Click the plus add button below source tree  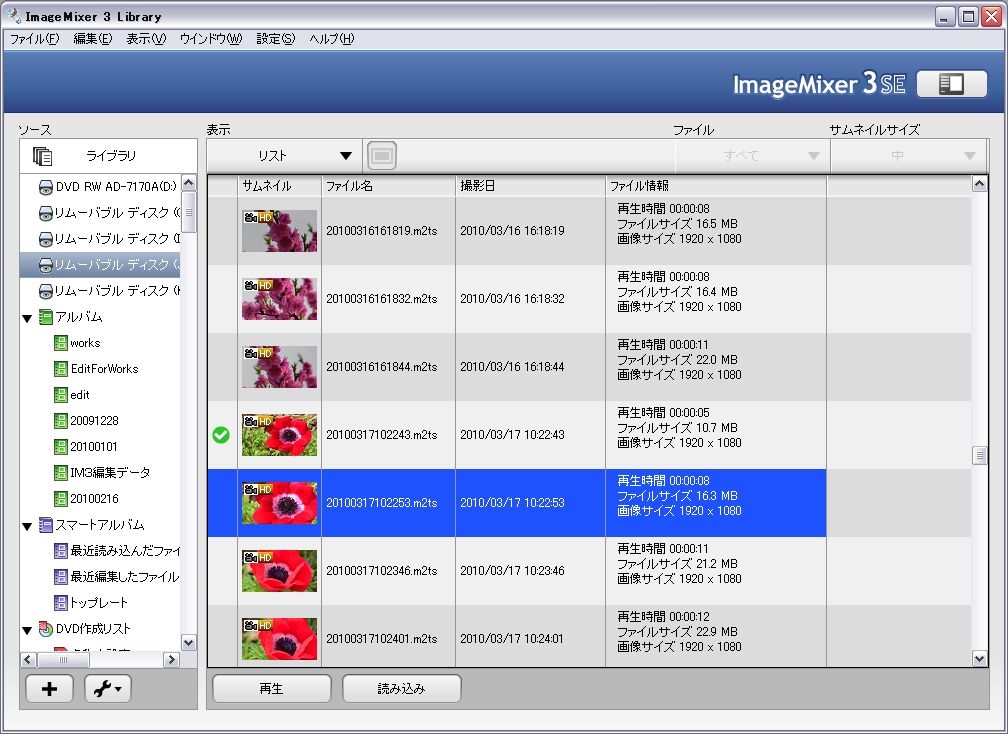pos(50,689)
